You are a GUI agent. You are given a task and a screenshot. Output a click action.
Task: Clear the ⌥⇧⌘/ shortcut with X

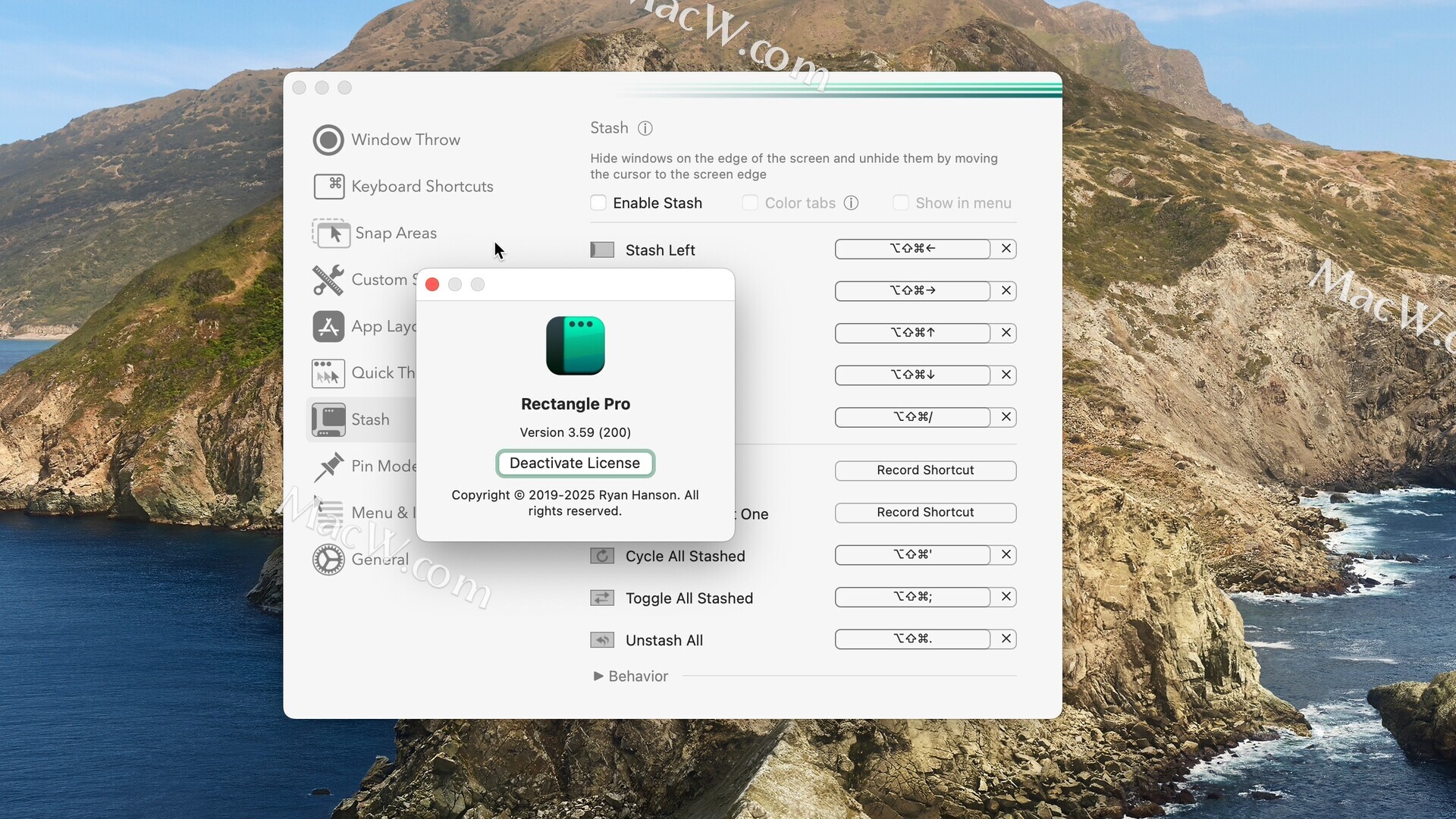[1006, 417]
